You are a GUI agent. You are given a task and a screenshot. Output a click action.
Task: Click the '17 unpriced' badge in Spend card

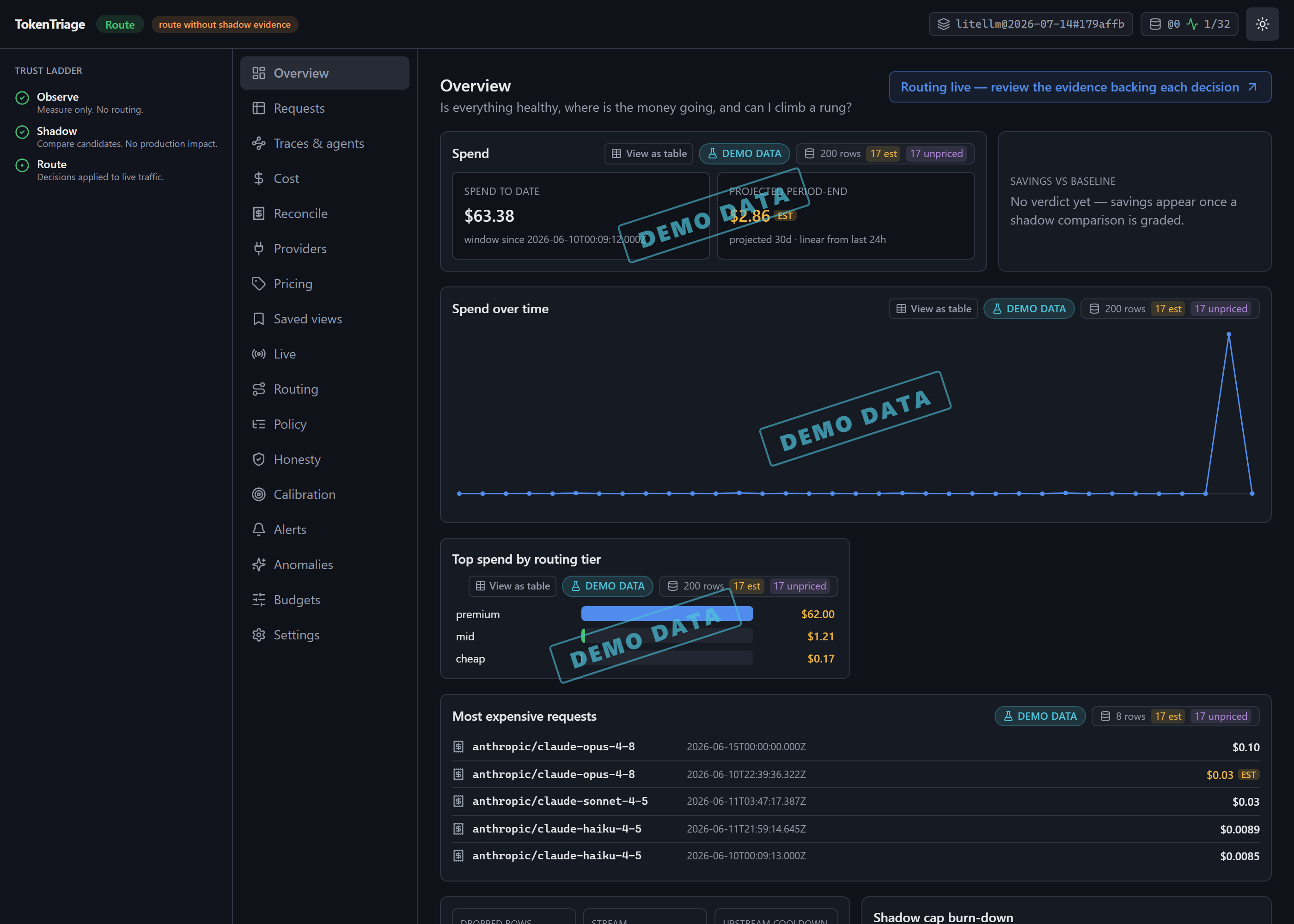coord(936,154)
